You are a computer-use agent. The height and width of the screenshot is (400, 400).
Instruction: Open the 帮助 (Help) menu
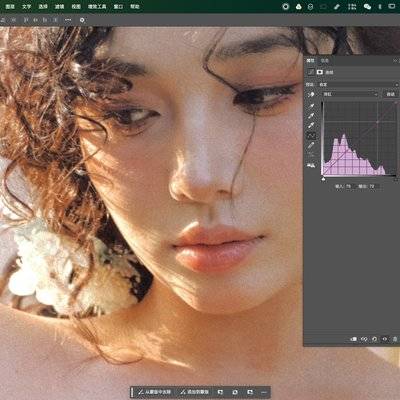(x=135, y=6)
